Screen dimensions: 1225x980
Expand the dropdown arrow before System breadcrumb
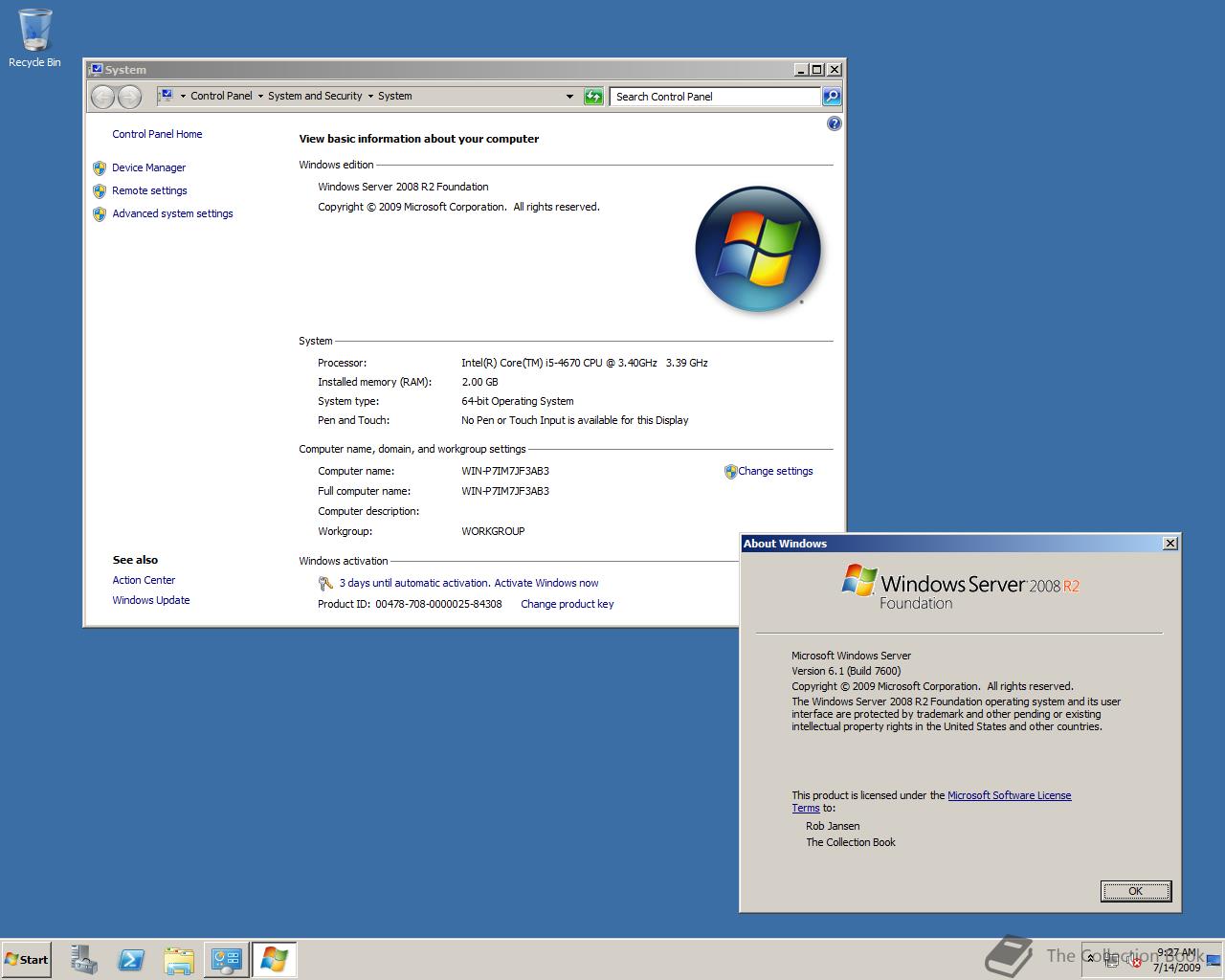pyautogui.click(x=370, y=97)
